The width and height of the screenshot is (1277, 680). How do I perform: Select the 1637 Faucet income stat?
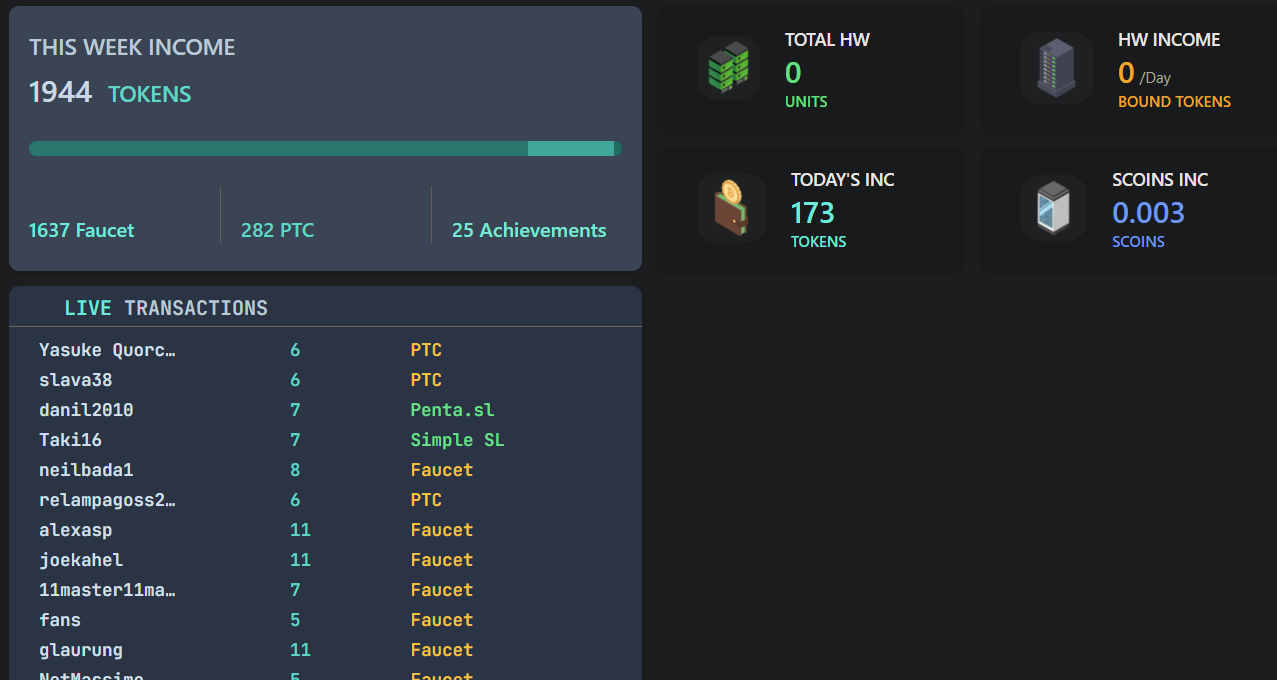tap(81, 230)
